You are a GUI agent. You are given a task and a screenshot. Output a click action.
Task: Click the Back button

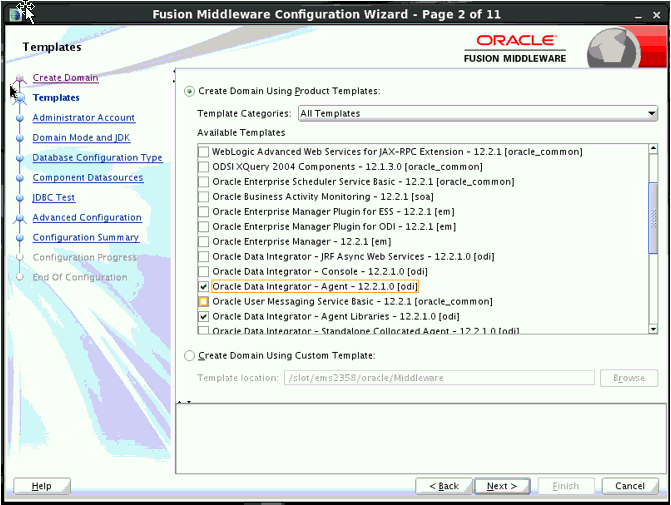(444, 486)
